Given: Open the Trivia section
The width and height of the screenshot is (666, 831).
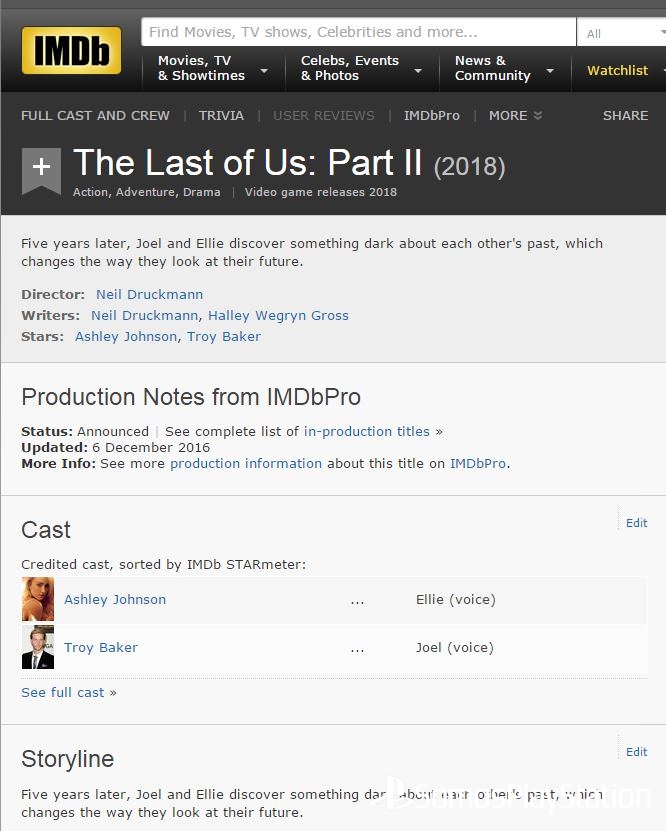Looking at the screenshot, I should [221, 116].
